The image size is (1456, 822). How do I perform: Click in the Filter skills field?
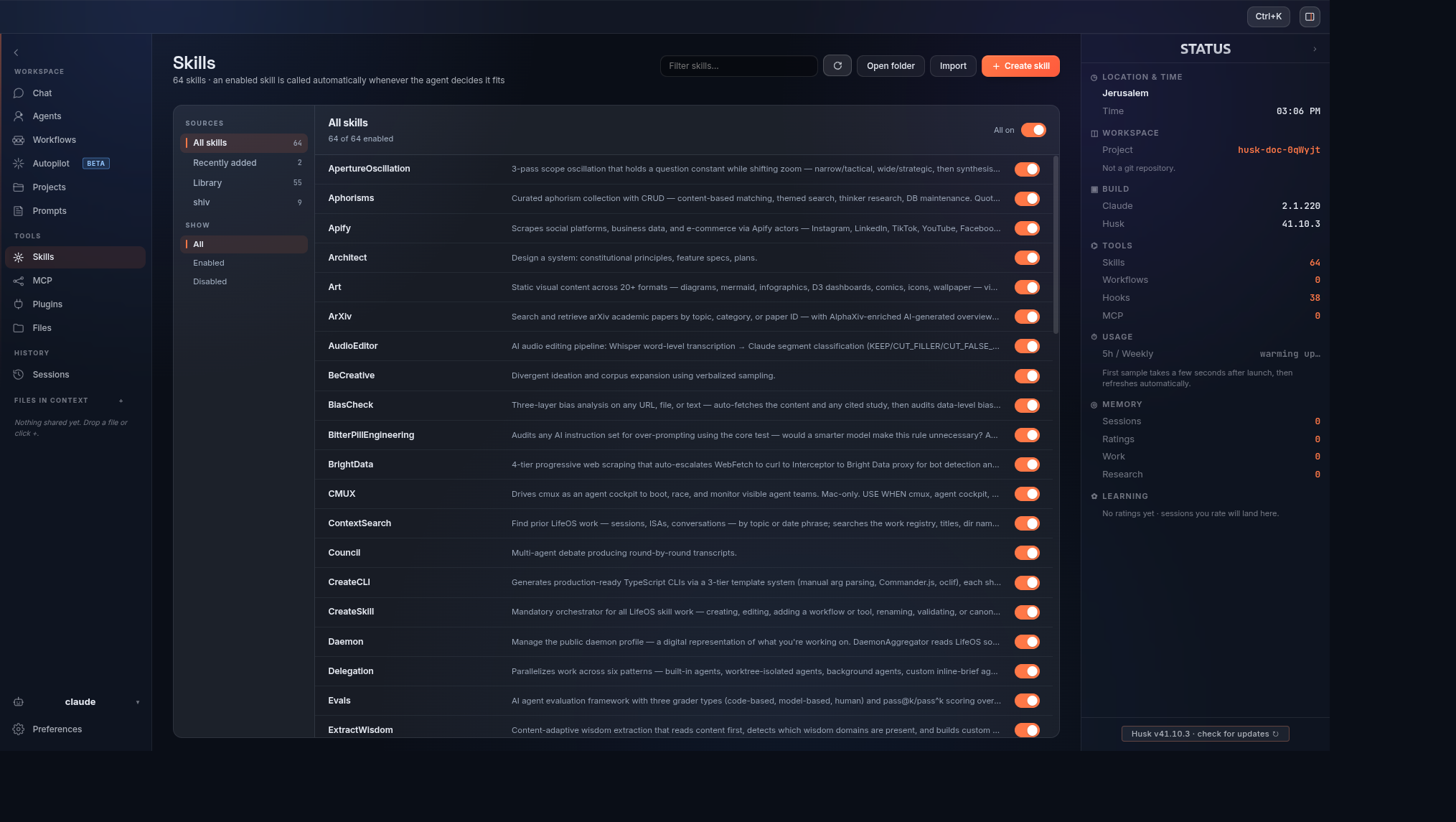point(738,66)
